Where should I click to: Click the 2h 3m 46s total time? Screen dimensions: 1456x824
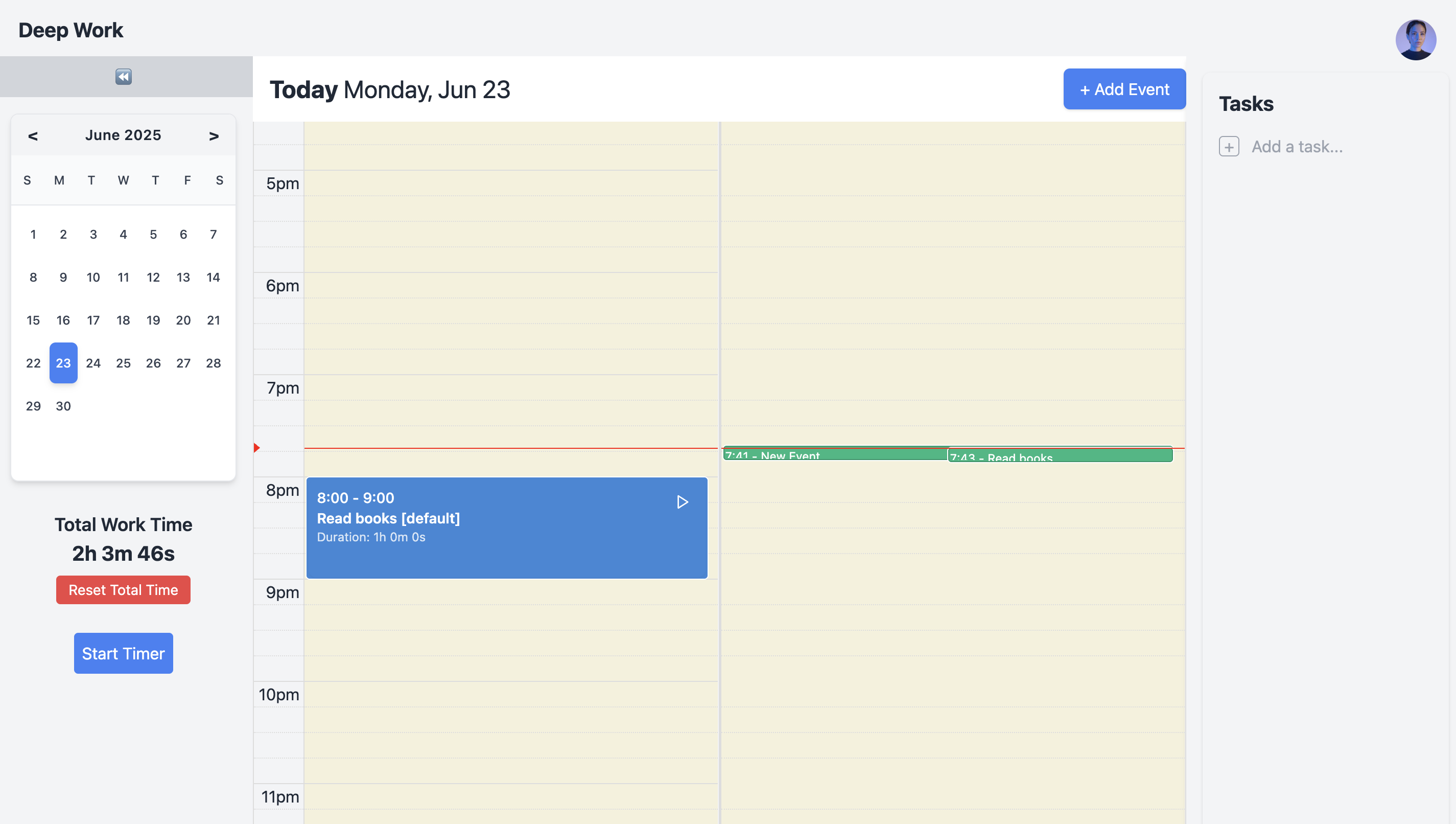click(x=123, y=554)
